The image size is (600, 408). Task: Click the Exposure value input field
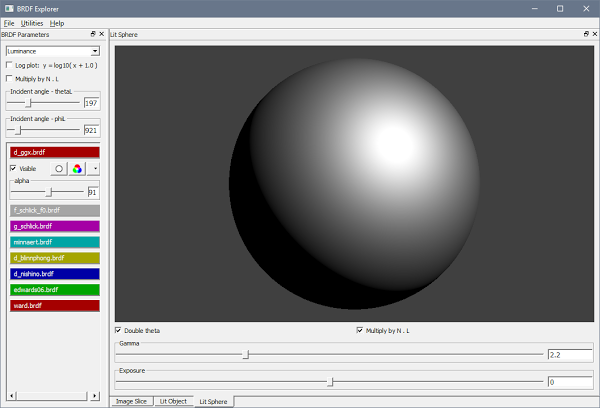568,382
